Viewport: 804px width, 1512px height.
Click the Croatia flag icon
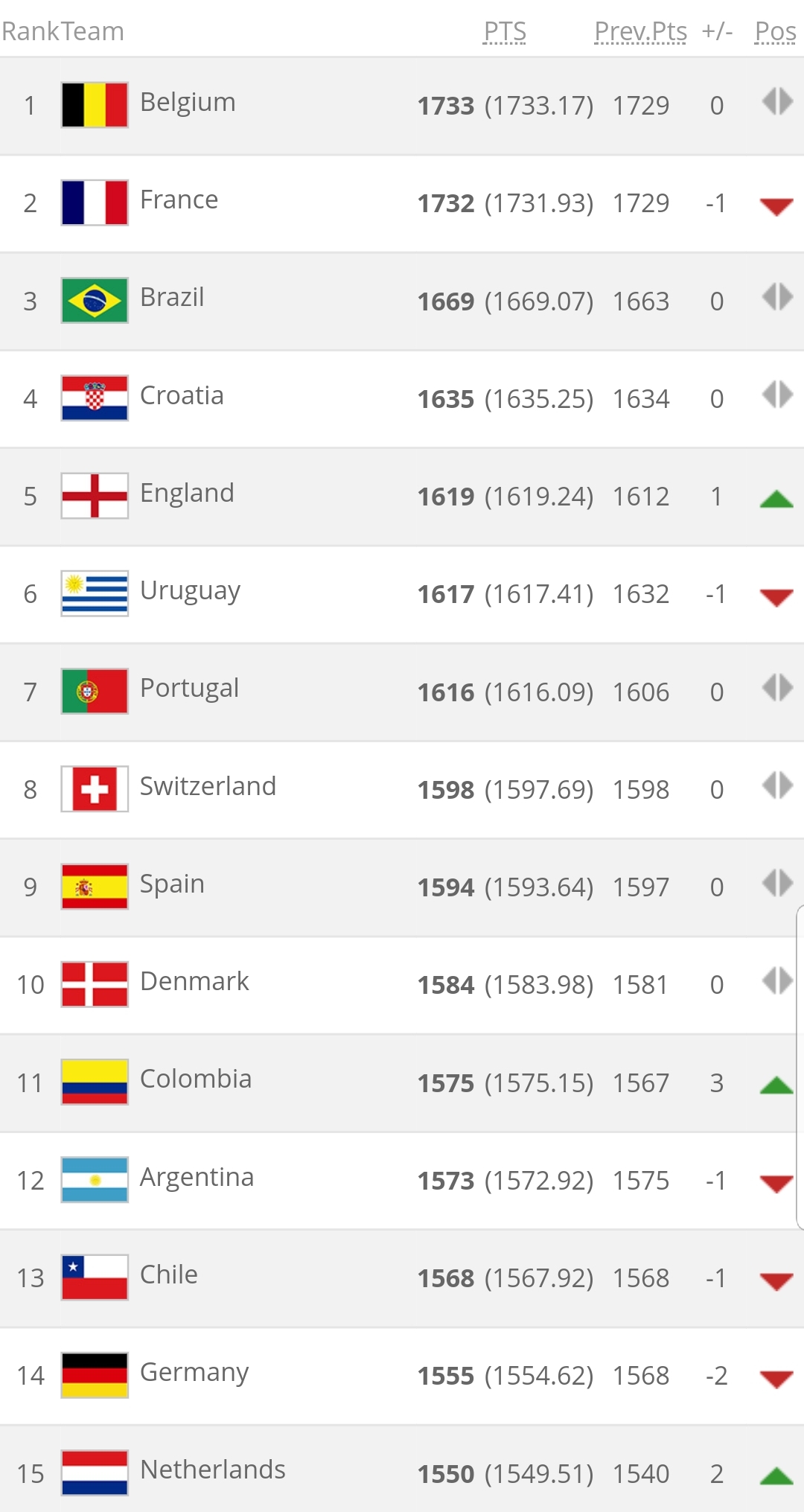pyautogui.click(x=95, y=398)
